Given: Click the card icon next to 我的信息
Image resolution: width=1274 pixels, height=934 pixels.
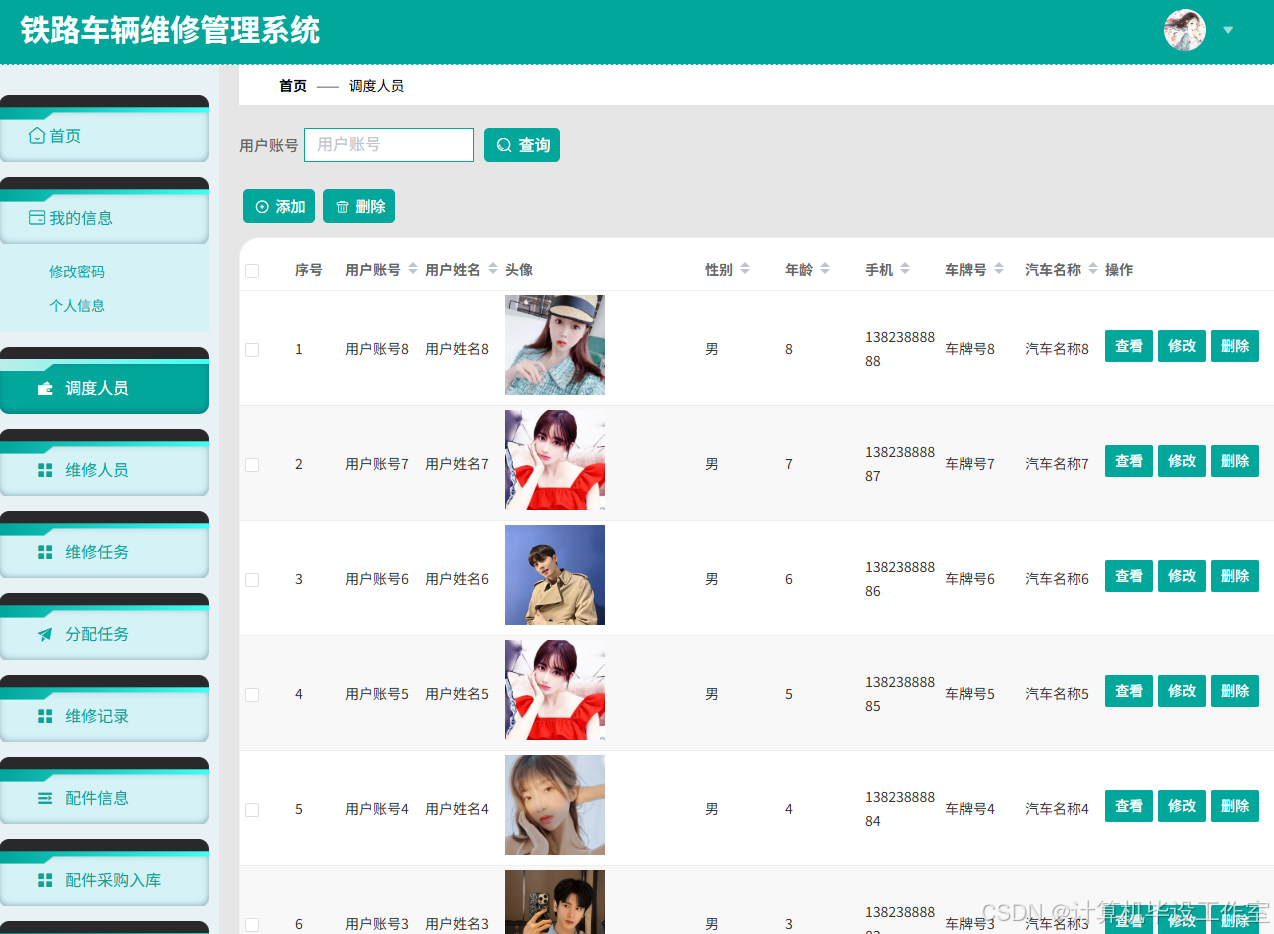Looking at the screenshot, I should [37, 218].
